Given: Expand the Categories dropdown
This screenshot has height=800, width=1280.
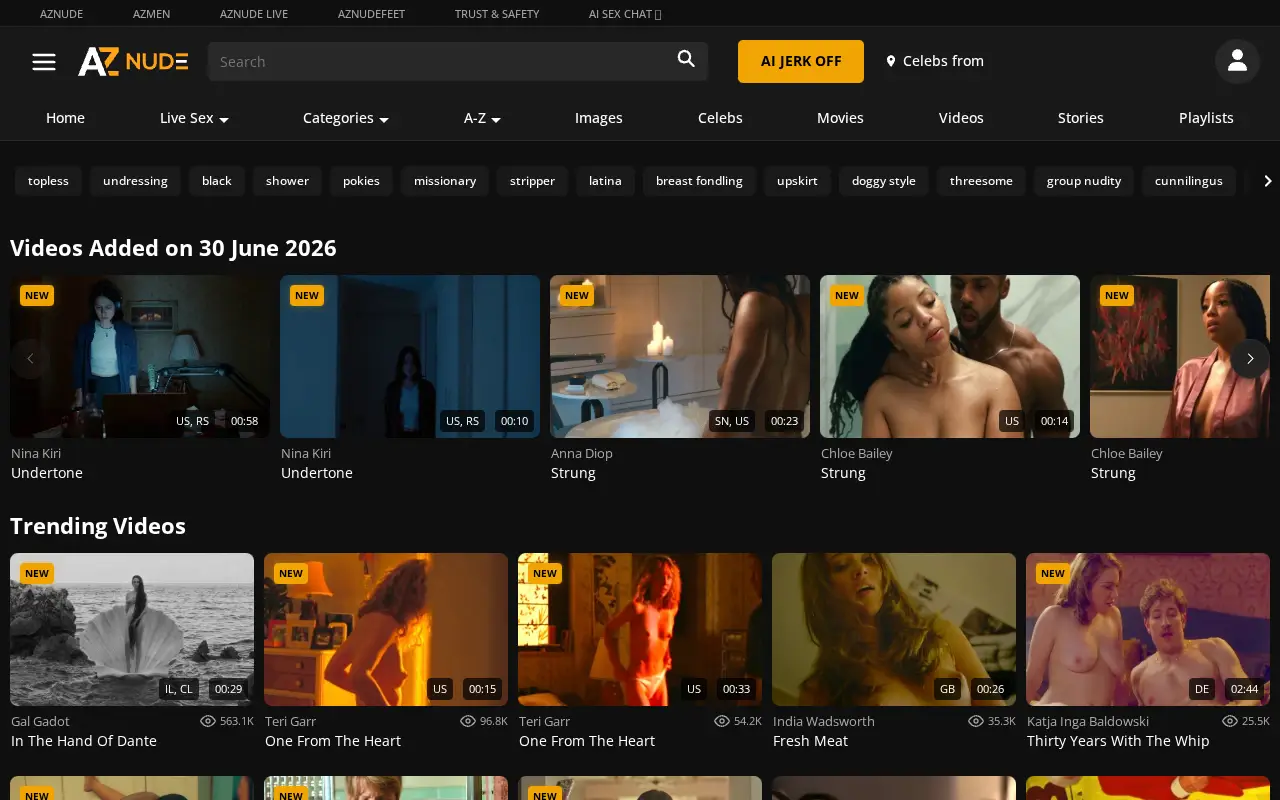Looking at the screenshot, I should point(345,118).
